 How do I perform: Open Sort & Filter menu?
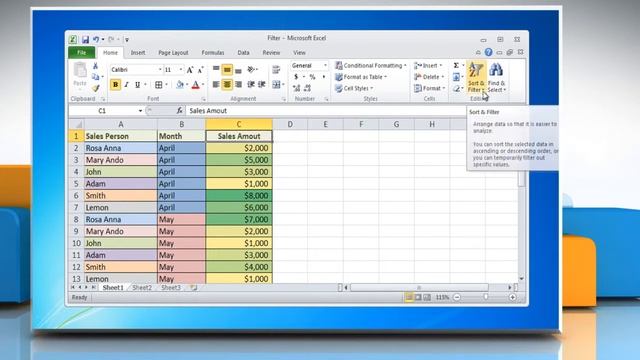(x=476, y=77)
